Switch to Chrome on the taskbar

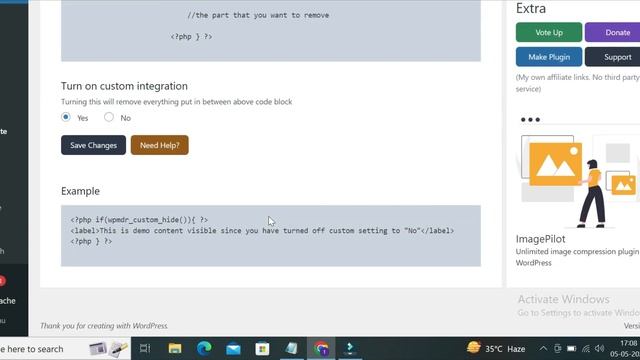(321, 349)
